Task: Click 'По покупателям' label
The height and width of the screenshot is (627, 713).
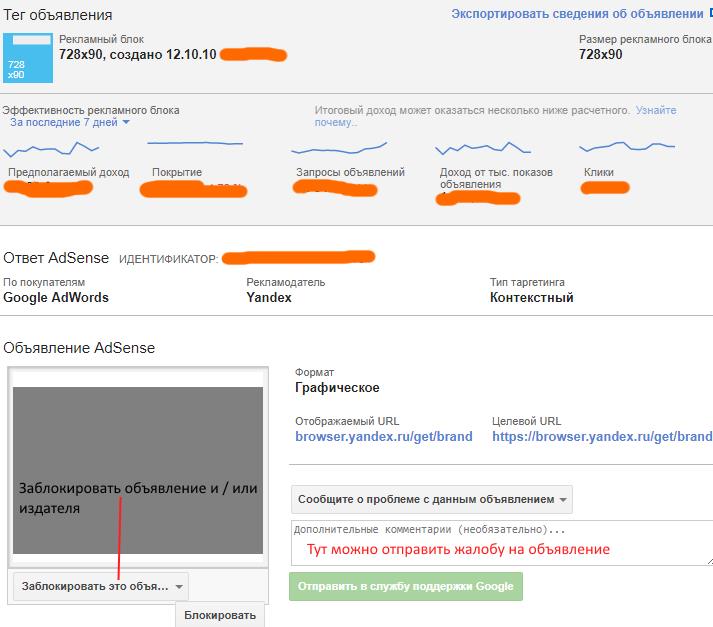Action: click(44, 282)
